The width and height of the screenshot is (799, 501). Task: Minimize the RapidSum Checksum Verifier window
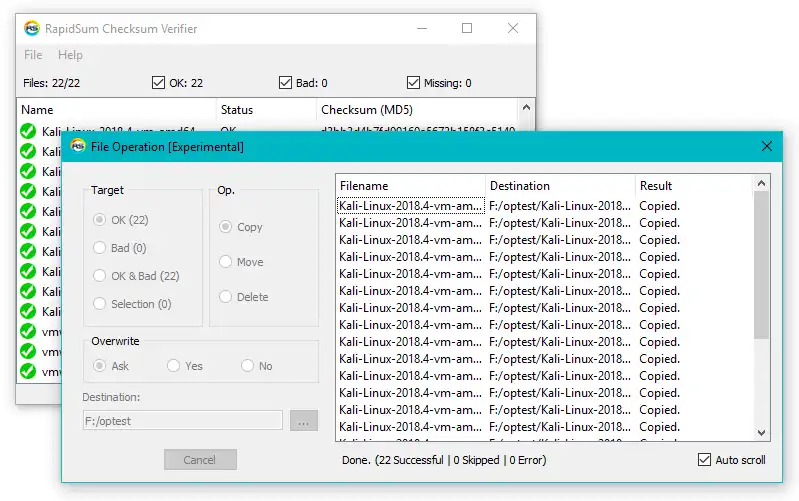tap(422, 29)
